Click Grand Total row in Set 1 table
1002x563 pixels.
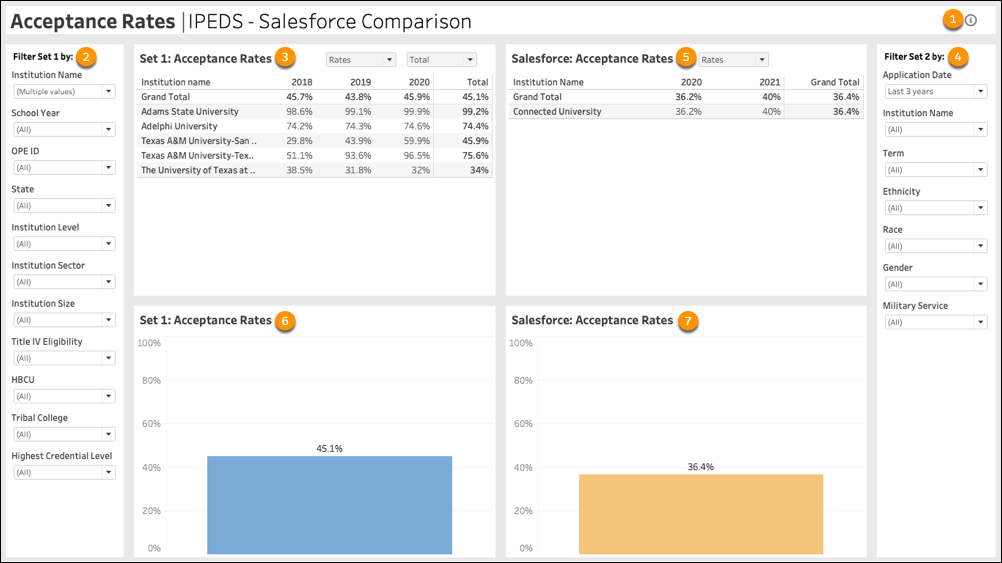click(x=315, y=96)
